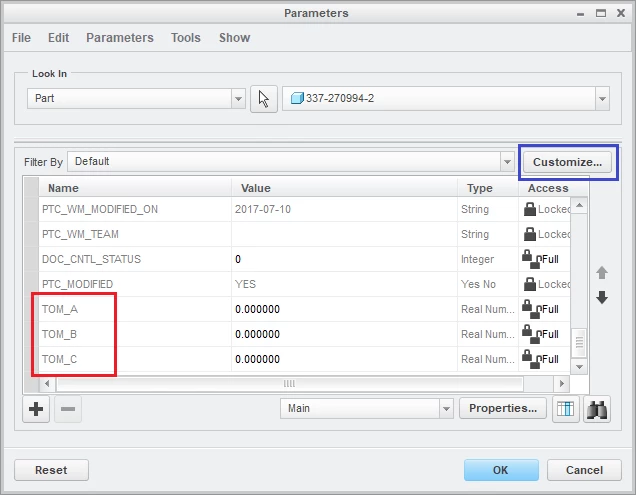Screen dimensions: 636x495
Task: Open the Tools menu
Action: (x=186, y=38)
